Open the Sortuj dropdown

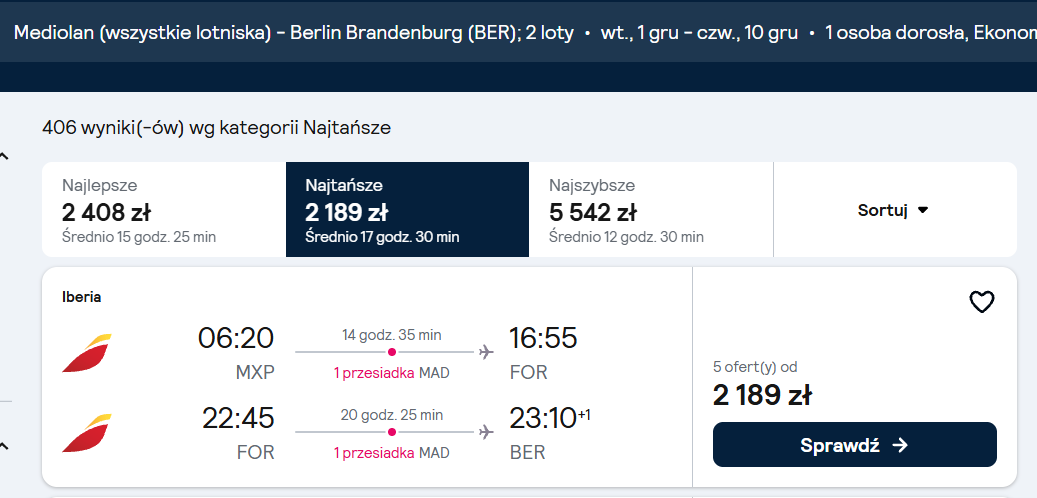click(893, 210)
